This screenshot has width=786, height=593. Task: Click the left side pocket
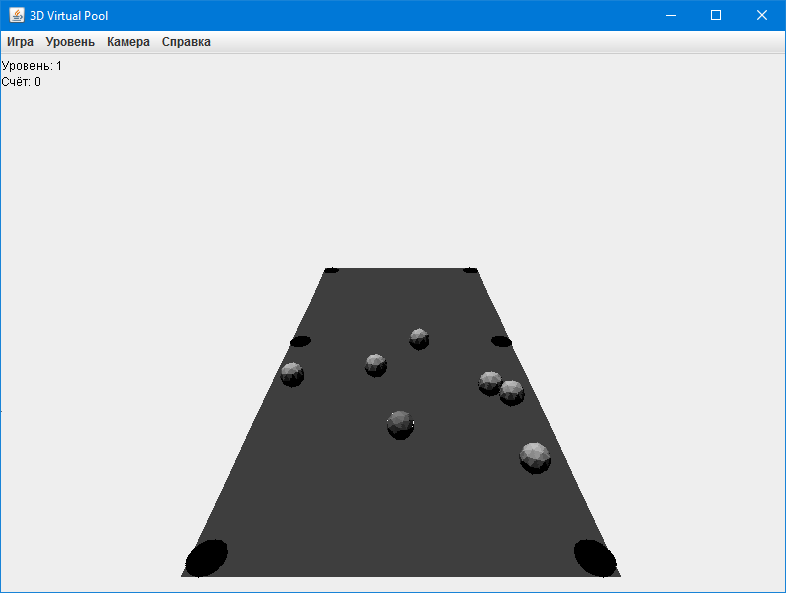coord(300,341)
